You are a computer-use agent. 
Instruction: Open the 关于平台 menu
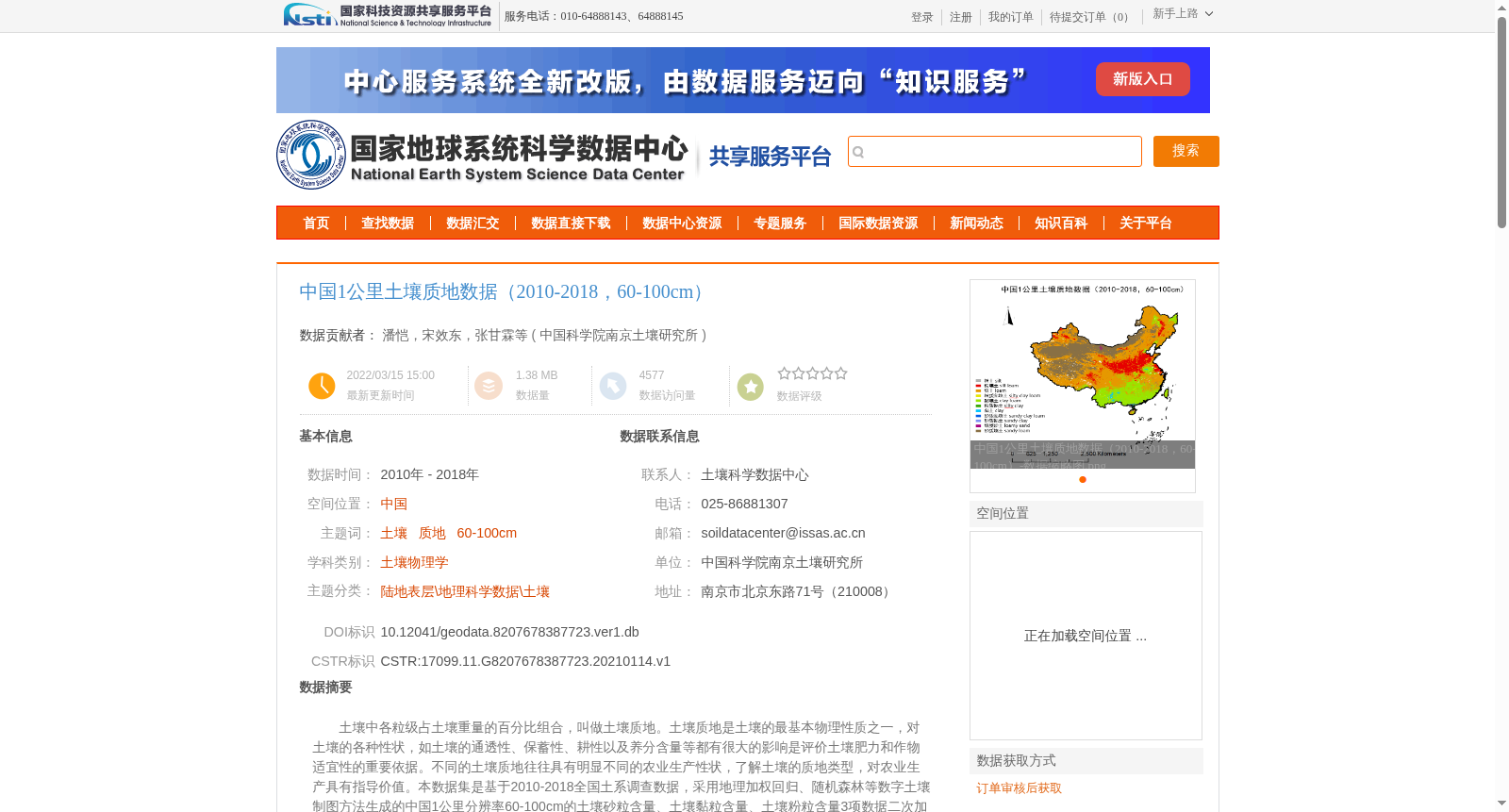[1146, 224]
